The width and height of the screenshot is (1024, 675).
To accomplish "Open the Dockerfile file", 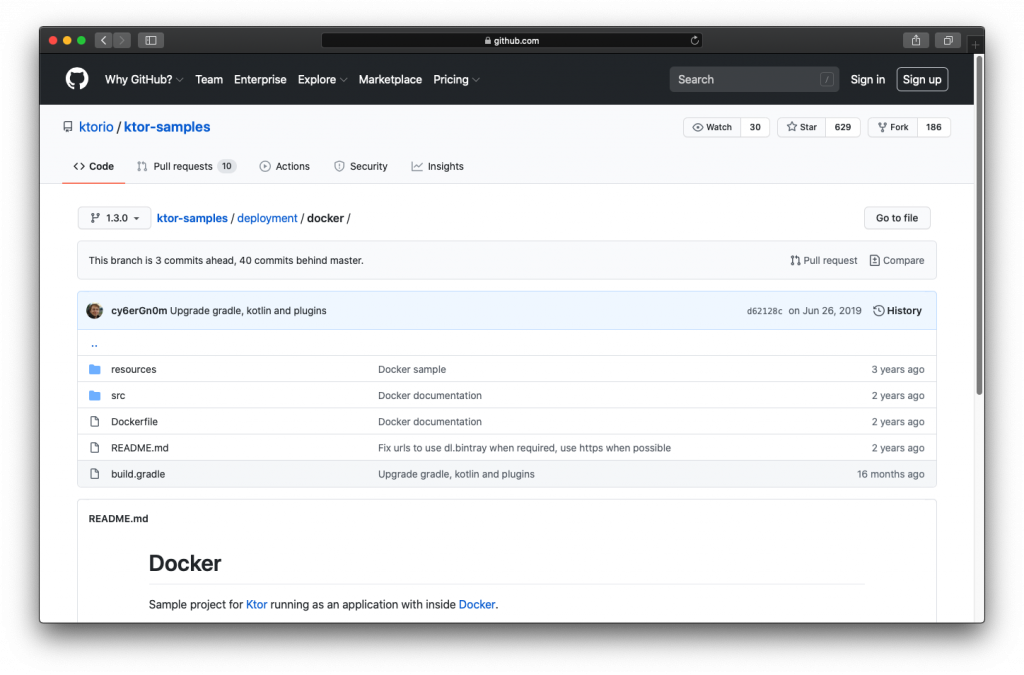I will point(135,422).
